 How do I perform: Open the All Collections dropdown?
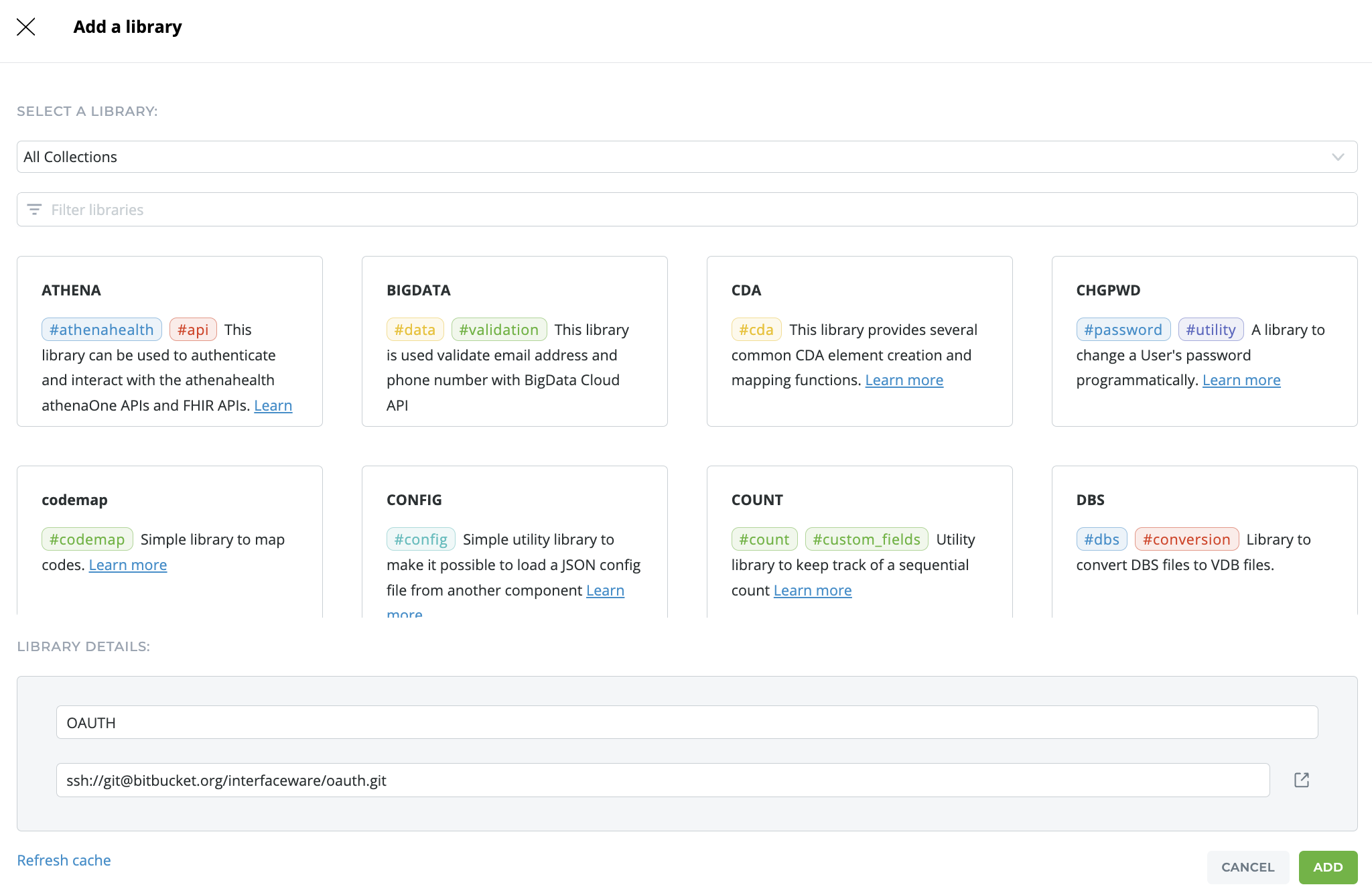tap(670, 157)
